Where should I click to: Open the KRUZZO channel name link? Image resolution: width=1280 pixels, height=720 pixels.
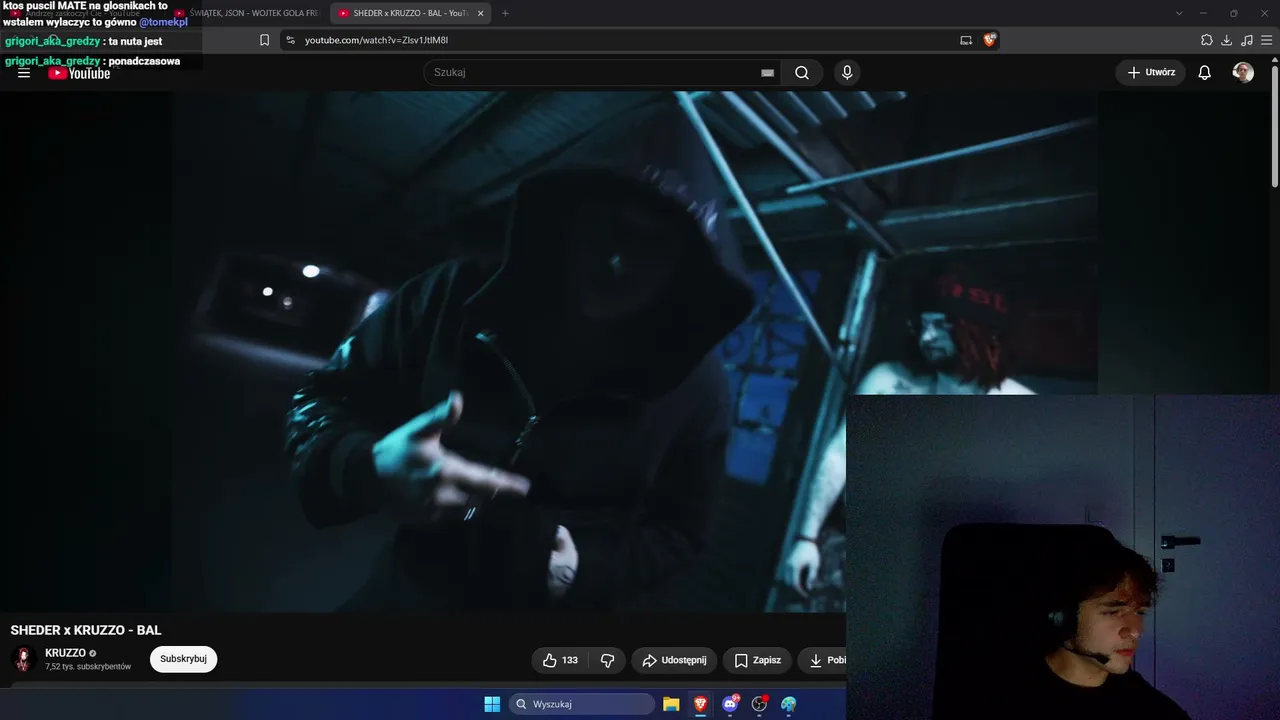coord(65,653)
